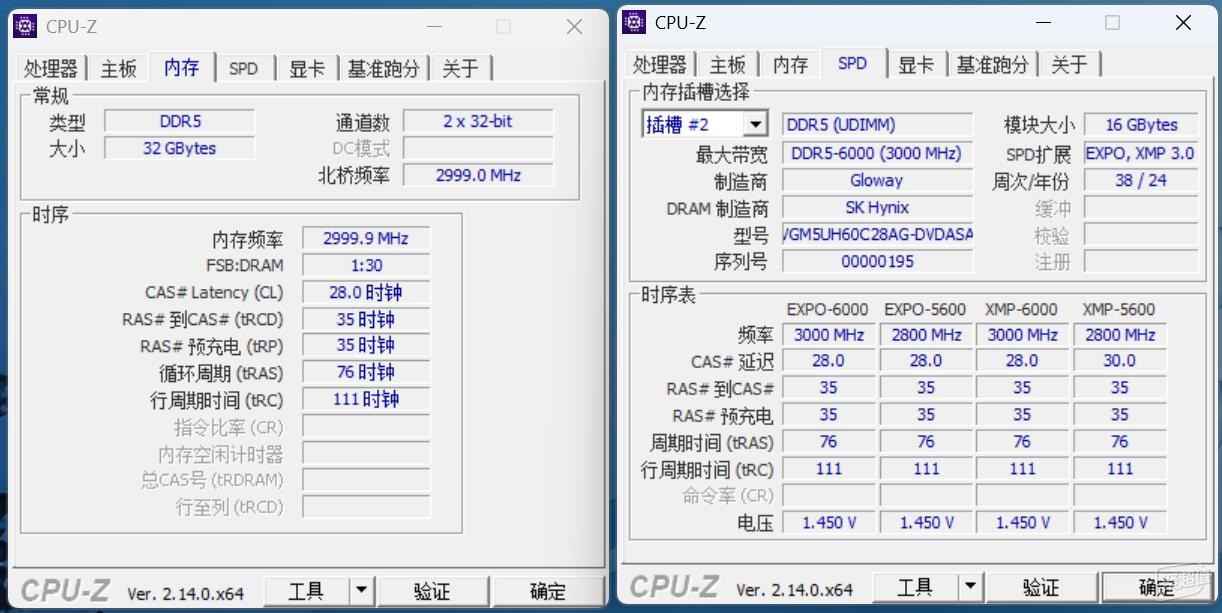Switch to the SPD tab in left window
The image size is (1222, 613).
[243, 68]
